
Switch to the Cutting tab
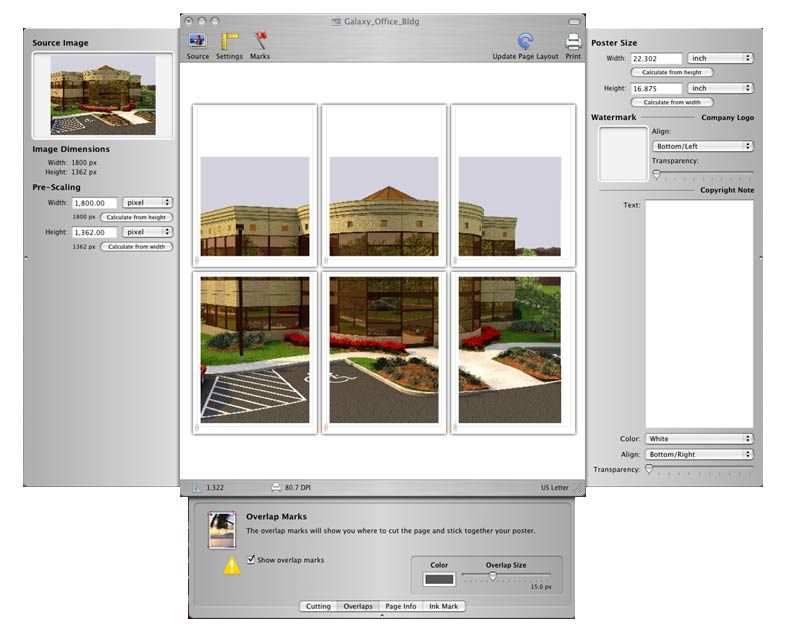click(318, 606)
